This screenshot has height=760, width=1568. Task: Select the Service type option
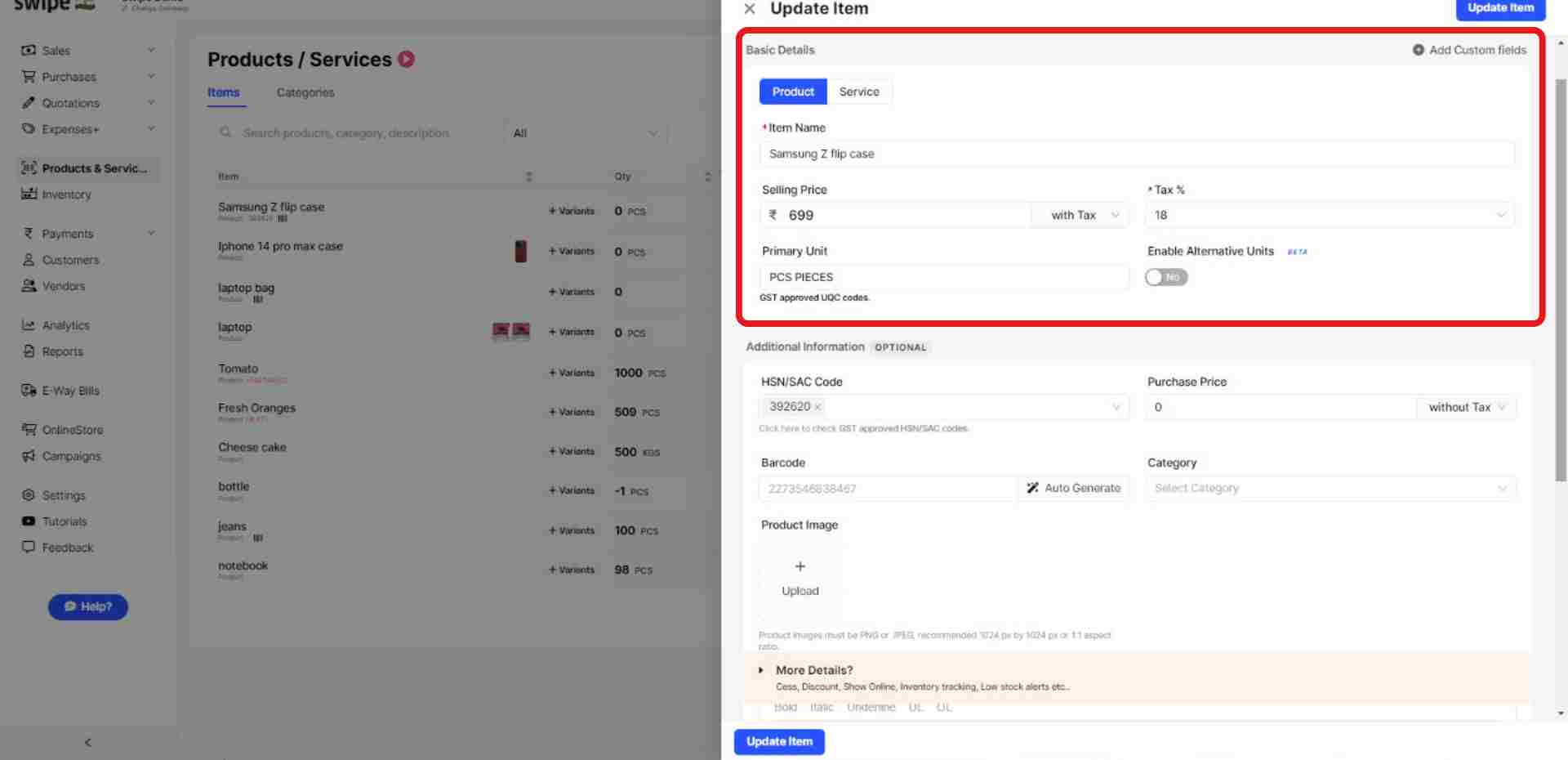coord(859,92)
